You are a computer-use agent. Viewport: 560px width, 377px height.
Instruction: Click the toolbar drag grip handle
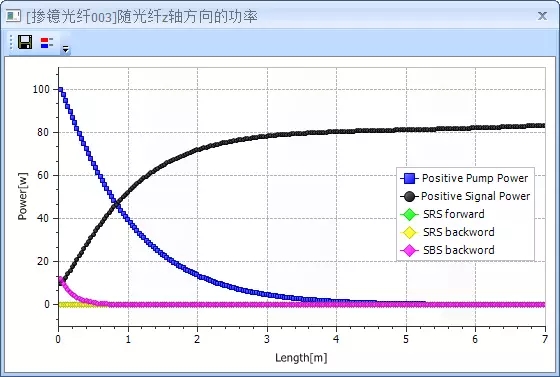[x=11, y=42]
